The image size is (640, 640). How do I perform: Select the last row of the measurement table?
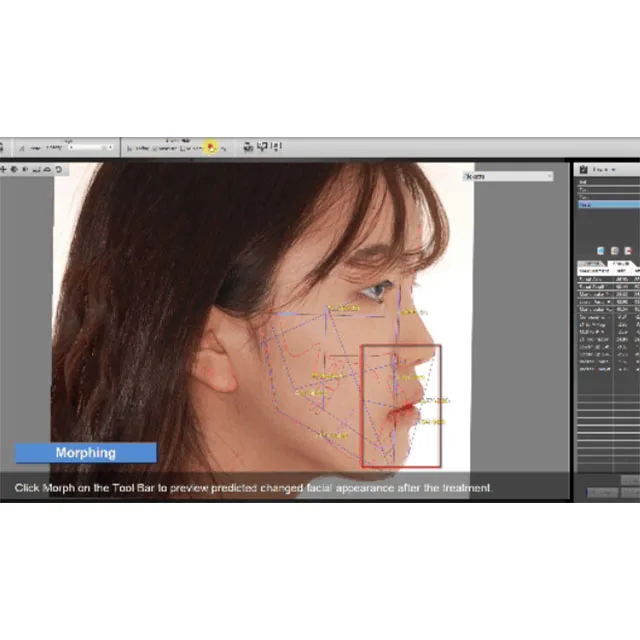[x=608, y=369]
